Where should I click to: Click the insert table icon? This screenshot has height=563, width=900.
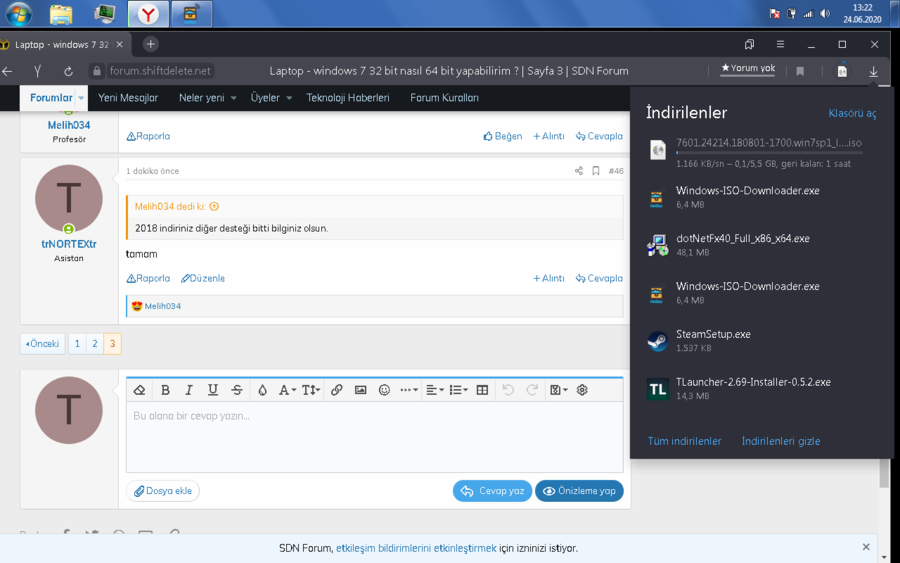coord(483,390)
